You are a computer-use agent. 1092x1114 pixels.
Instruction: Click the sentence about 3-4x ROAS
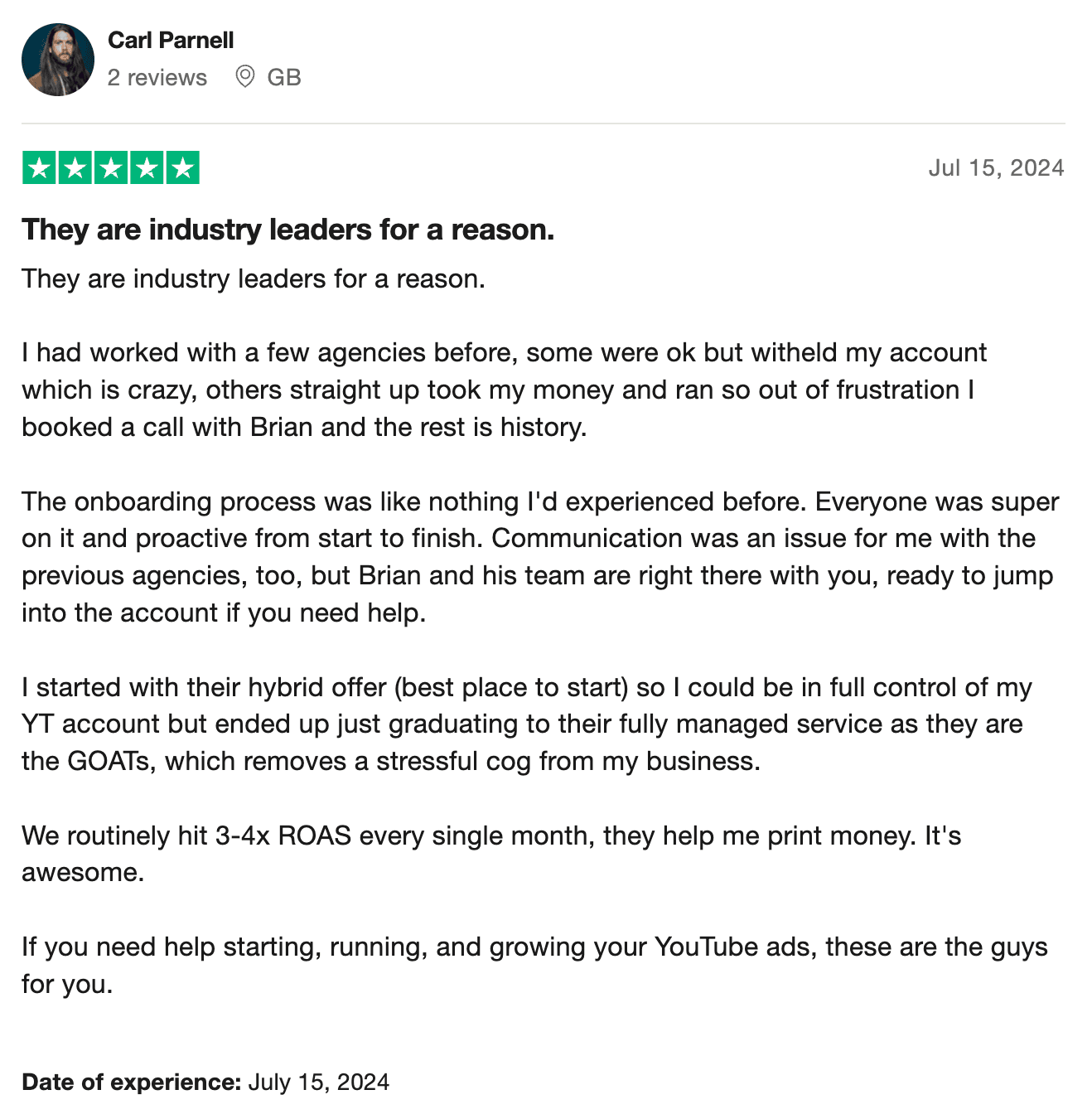(489, 835)
